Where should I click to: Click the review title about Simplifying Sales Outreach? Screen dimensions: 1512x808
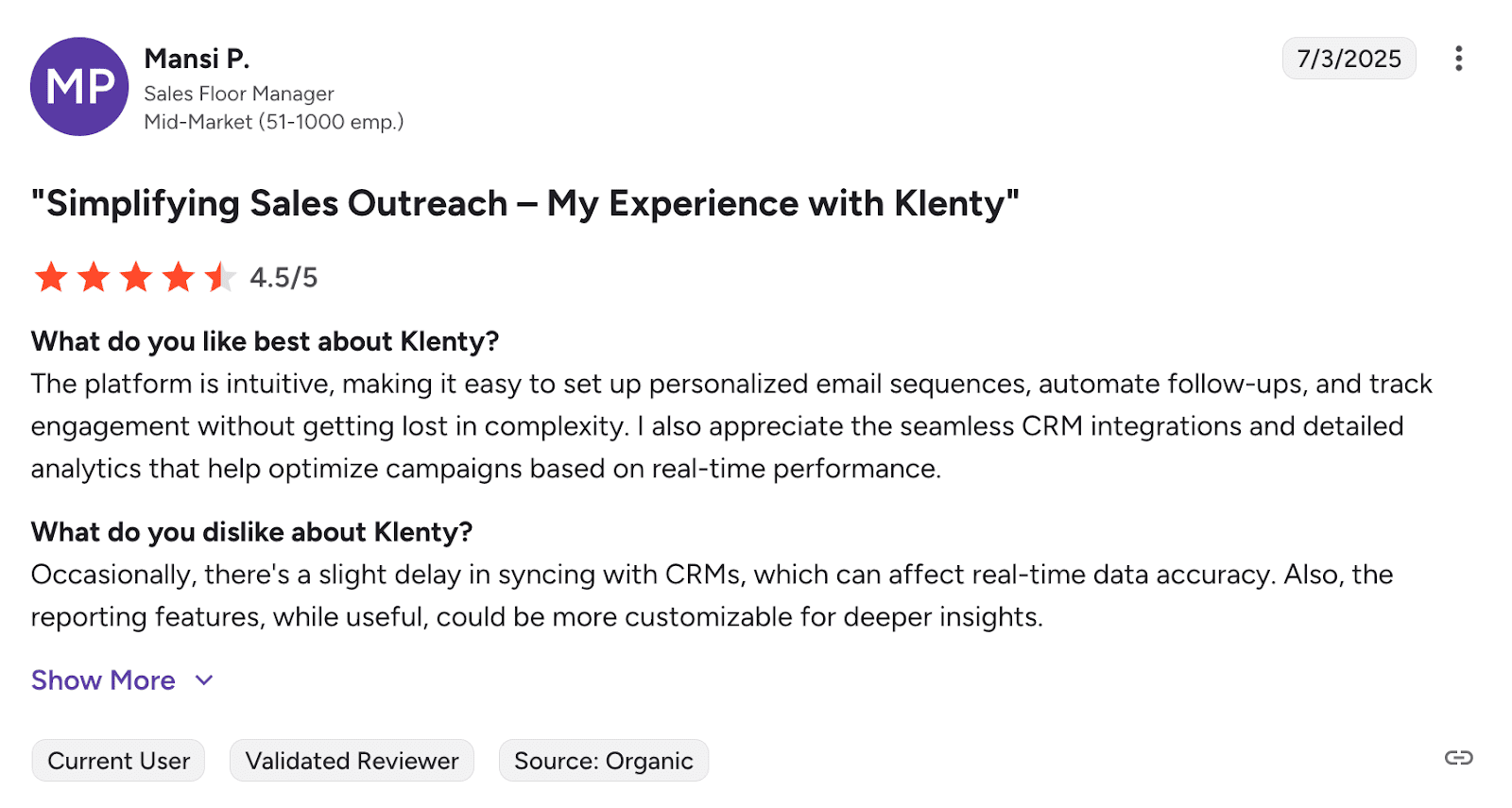[525, 204]
